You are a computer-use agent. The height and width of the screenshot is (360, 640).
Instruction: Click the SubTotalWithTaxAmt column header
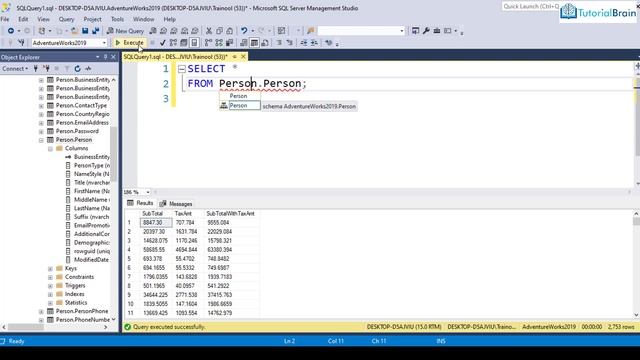click(x=230, y=213)
